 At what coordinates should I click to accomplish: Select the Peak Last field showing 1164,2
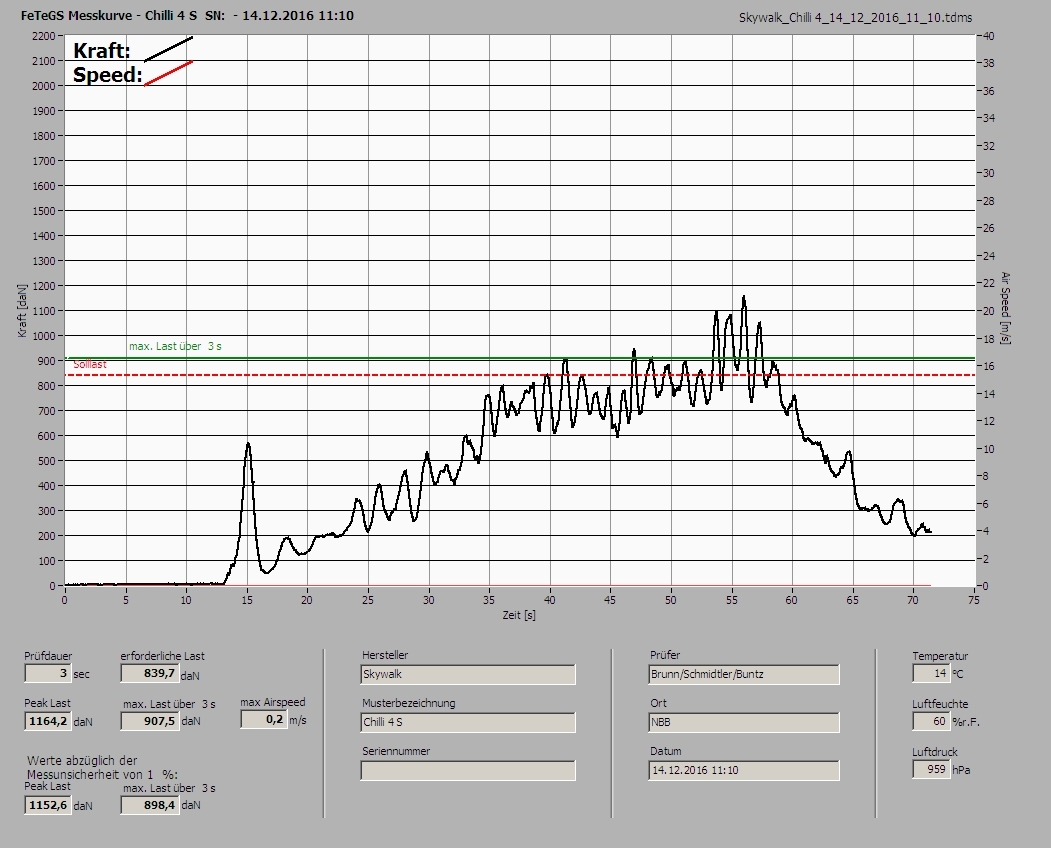tap(48, 721)
